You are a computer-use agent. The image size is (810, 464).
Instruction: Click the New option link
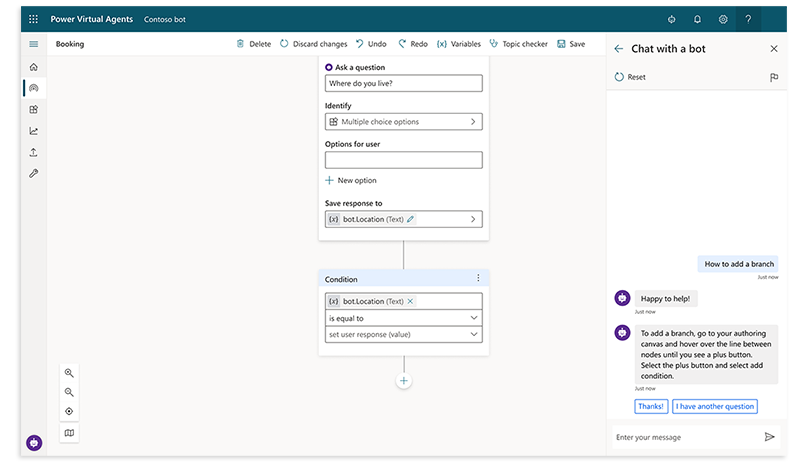(351, 180)
